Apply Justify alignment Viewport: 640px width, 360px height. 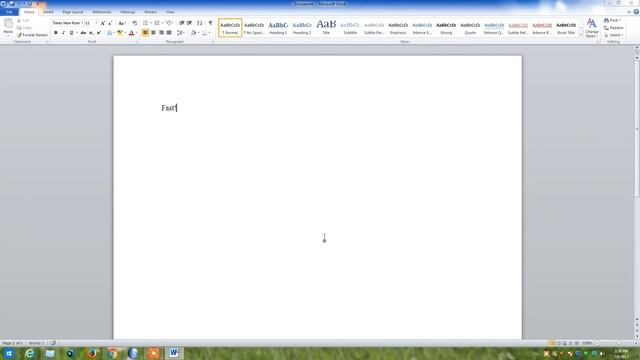[x=169, y=33]
